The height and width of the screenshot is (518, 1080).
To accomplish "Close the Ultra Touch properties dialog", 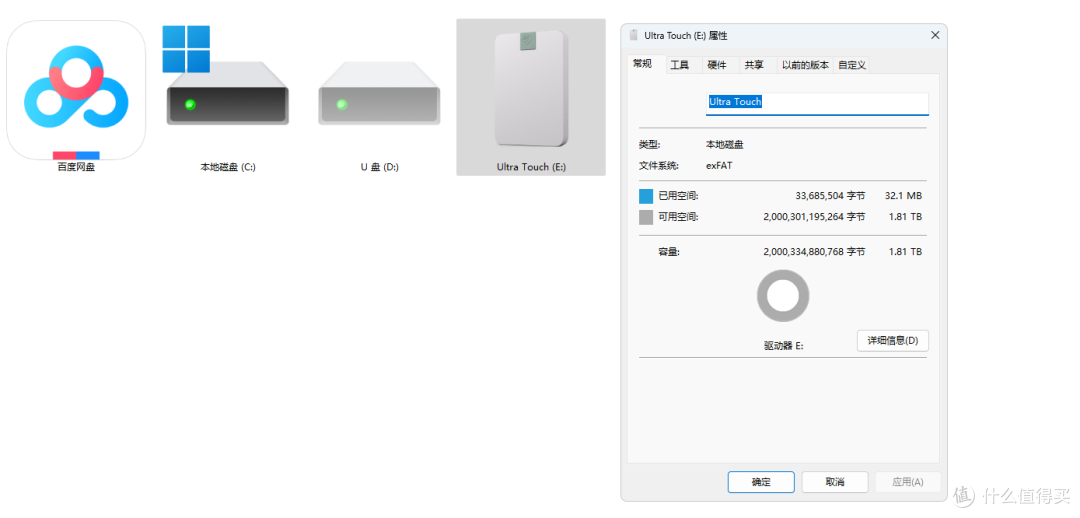I will tap(935, 35).
